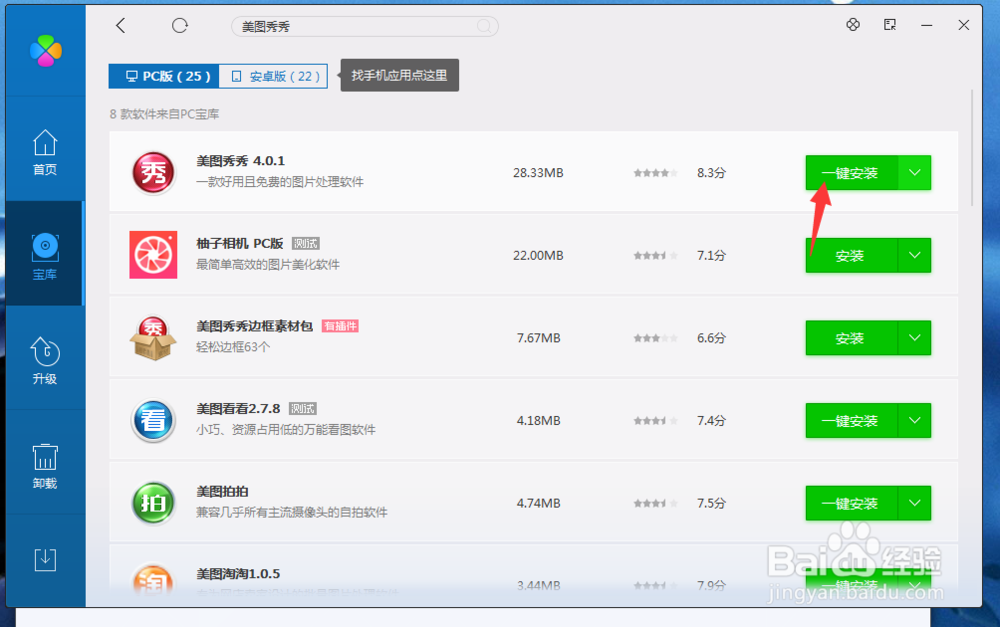1000x627 pixels.
Task: Open the downloads manager icon in sidebar
Action: click(45, 560)
